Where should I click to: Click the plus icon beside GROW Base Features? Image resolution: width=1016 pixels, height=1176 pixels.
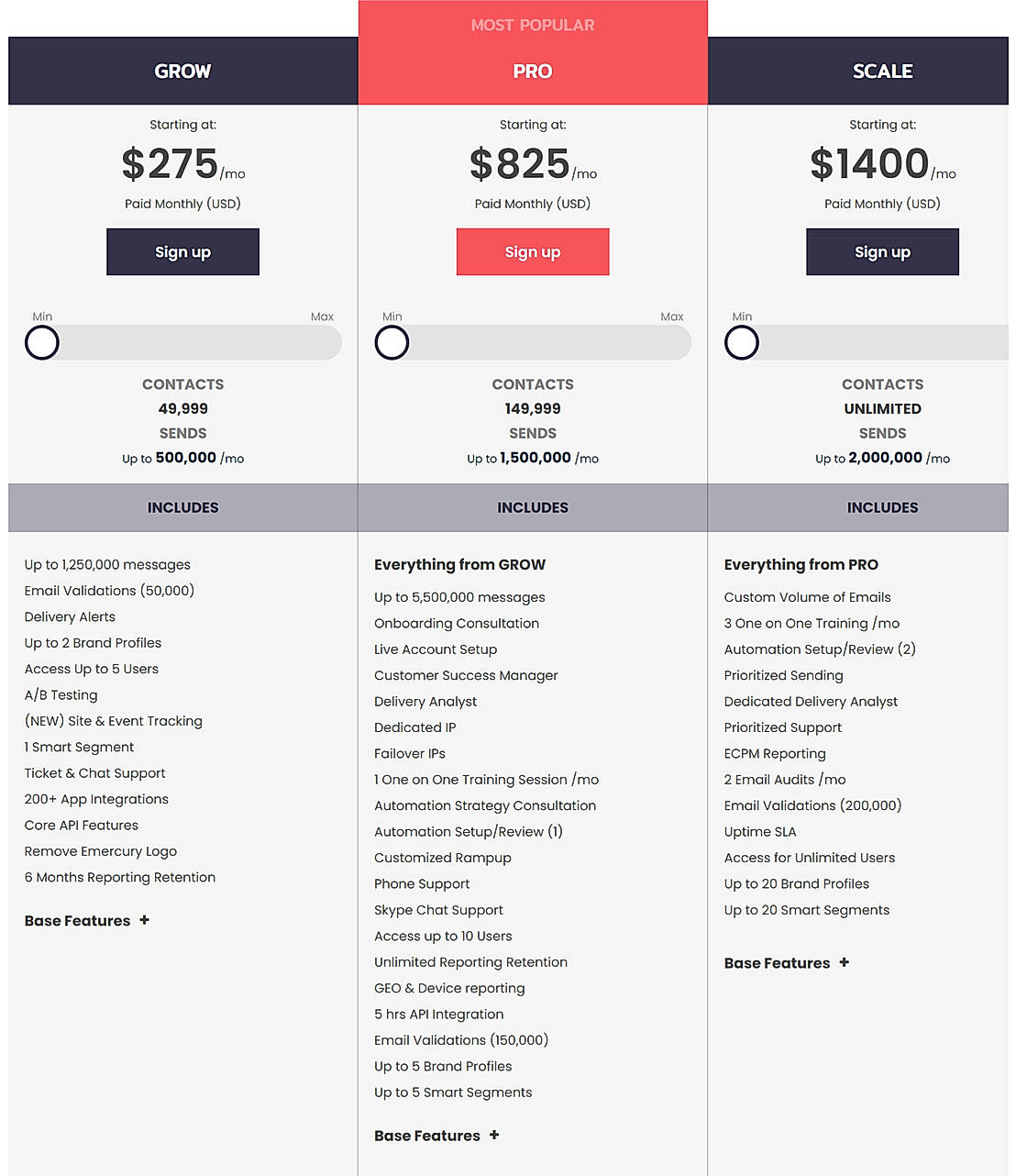(x=144, y=920)
